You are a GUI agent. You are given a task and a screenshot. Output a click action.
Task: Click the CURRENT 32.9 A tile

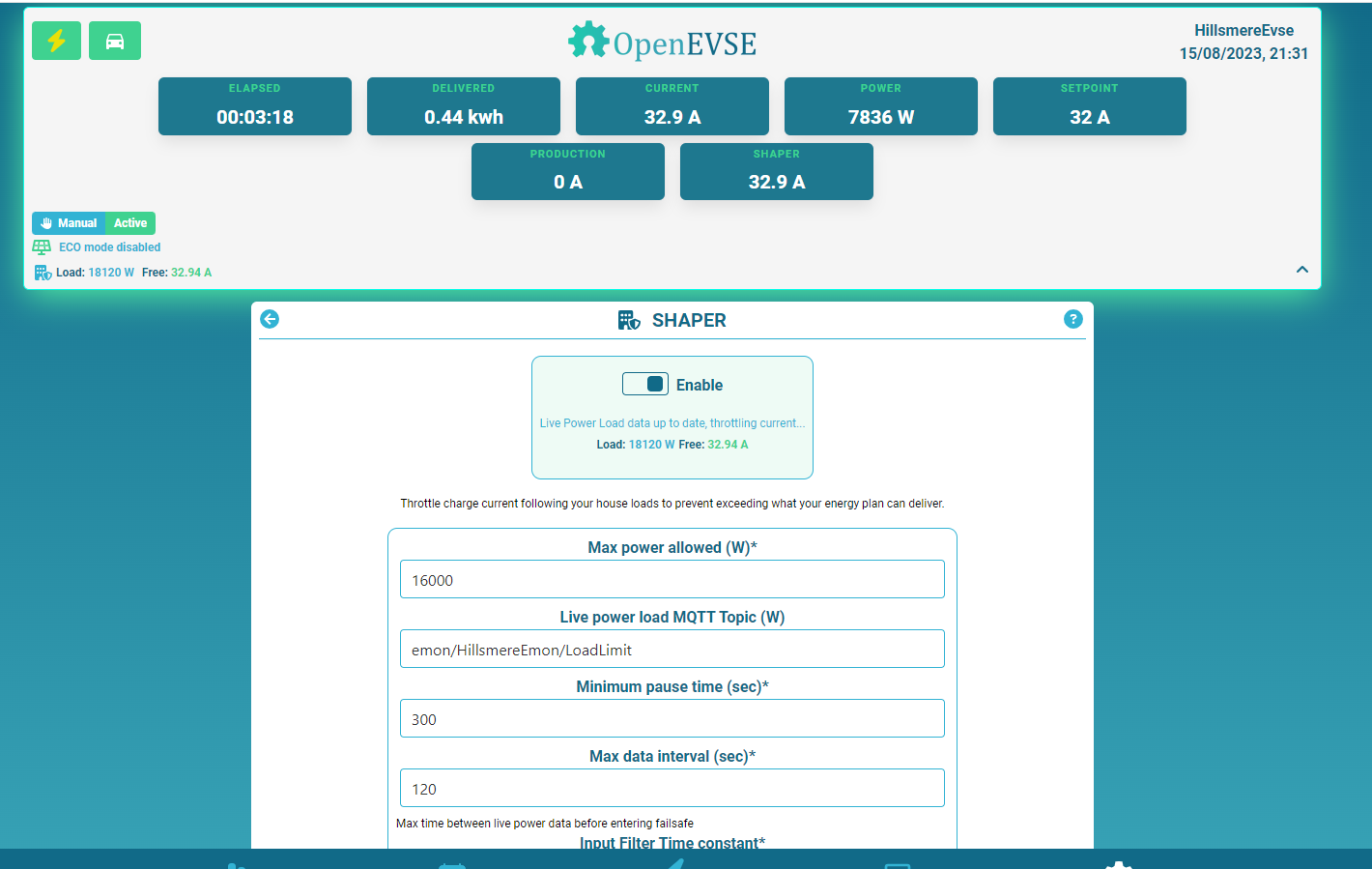point(672,106)
